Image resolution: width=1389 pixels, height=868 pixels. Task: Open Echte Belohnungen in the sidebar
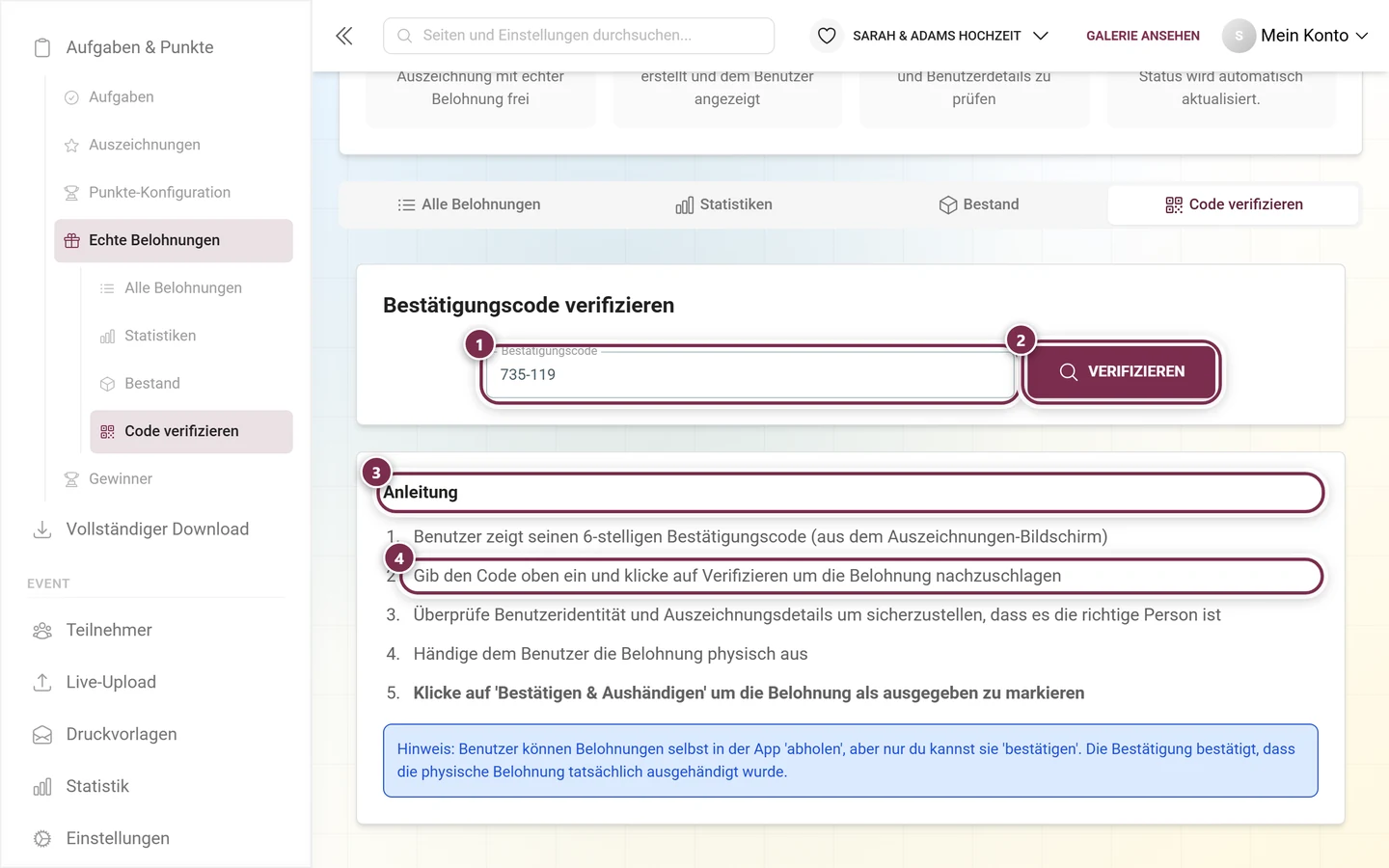point(174,240)
